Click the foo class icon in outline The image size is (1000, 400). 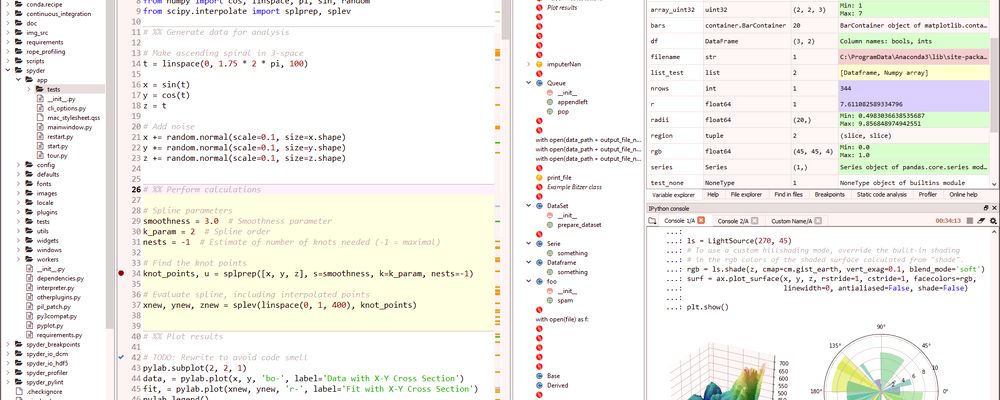[x=540, y=281]
